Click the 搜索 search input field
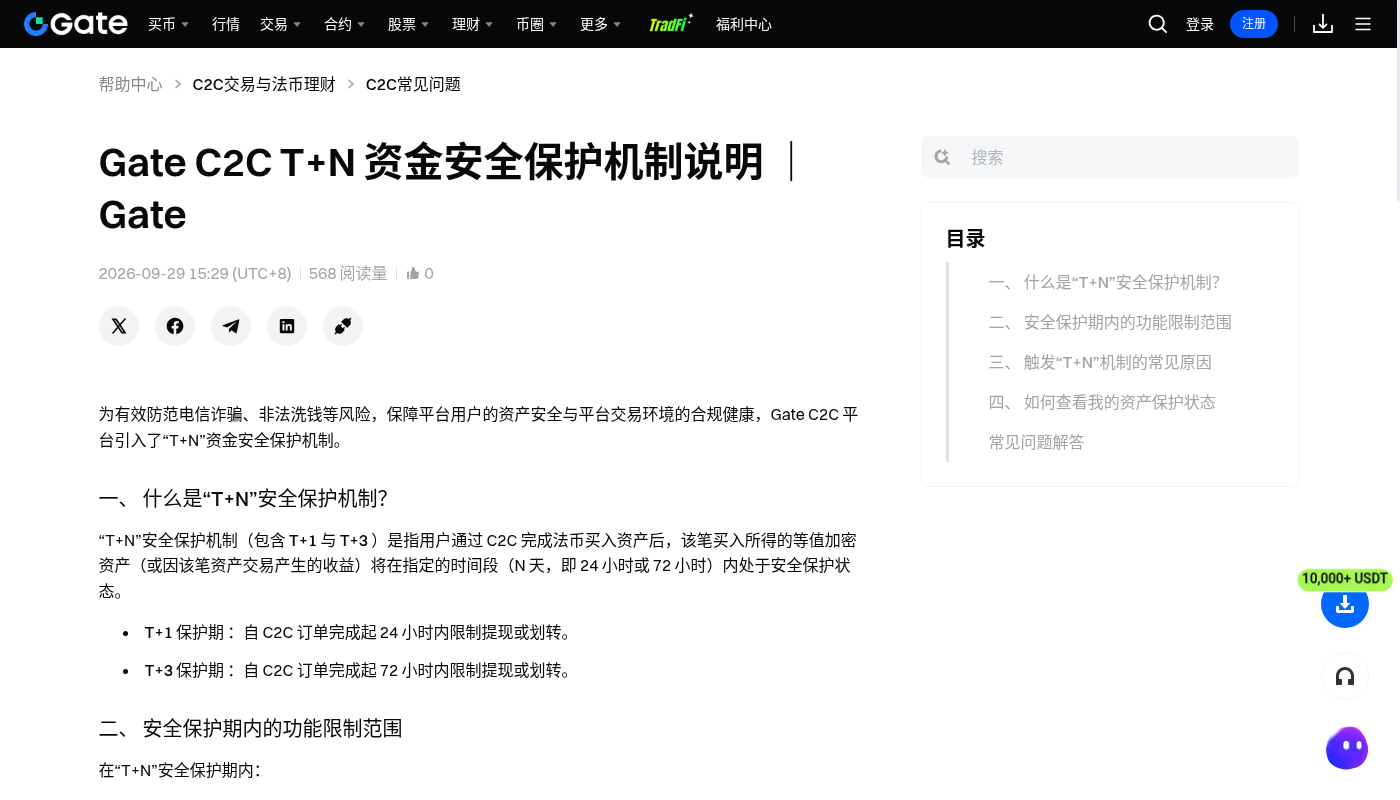1400x800 pixels. tap(1110, 157)
